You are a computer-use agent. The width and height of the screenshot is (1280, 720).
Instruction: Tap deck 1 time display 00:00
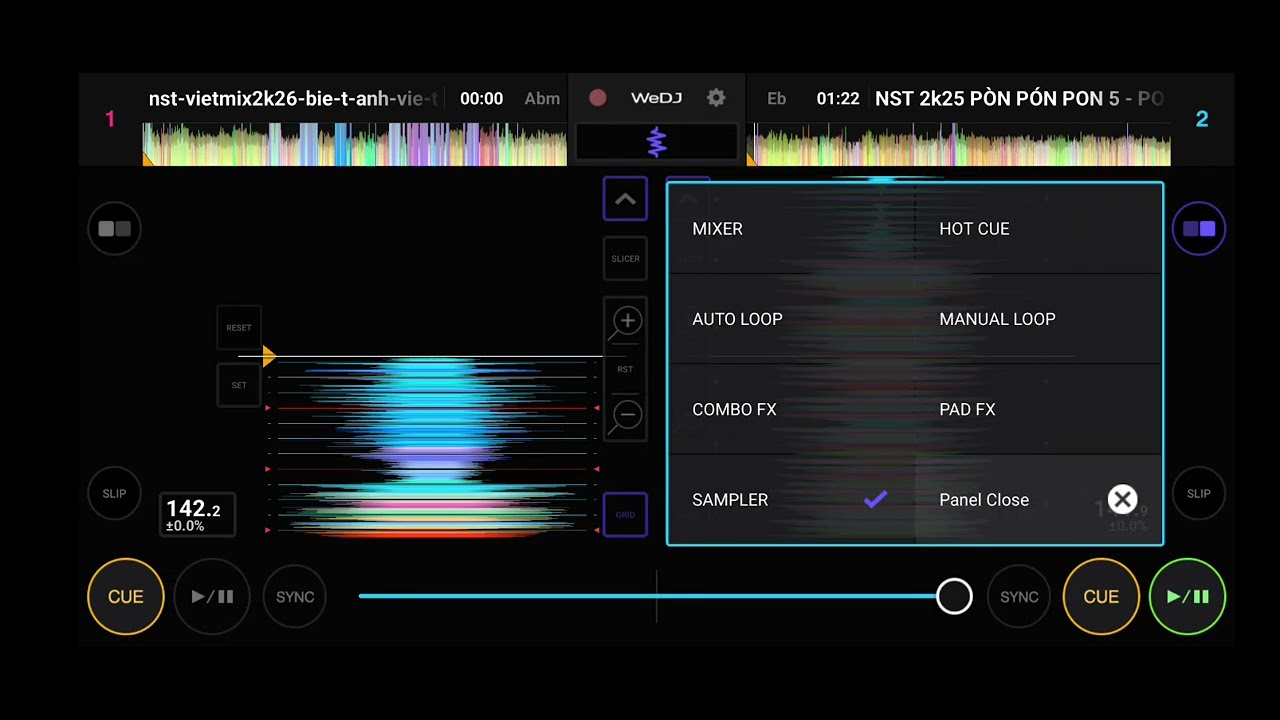coord(481,99)
